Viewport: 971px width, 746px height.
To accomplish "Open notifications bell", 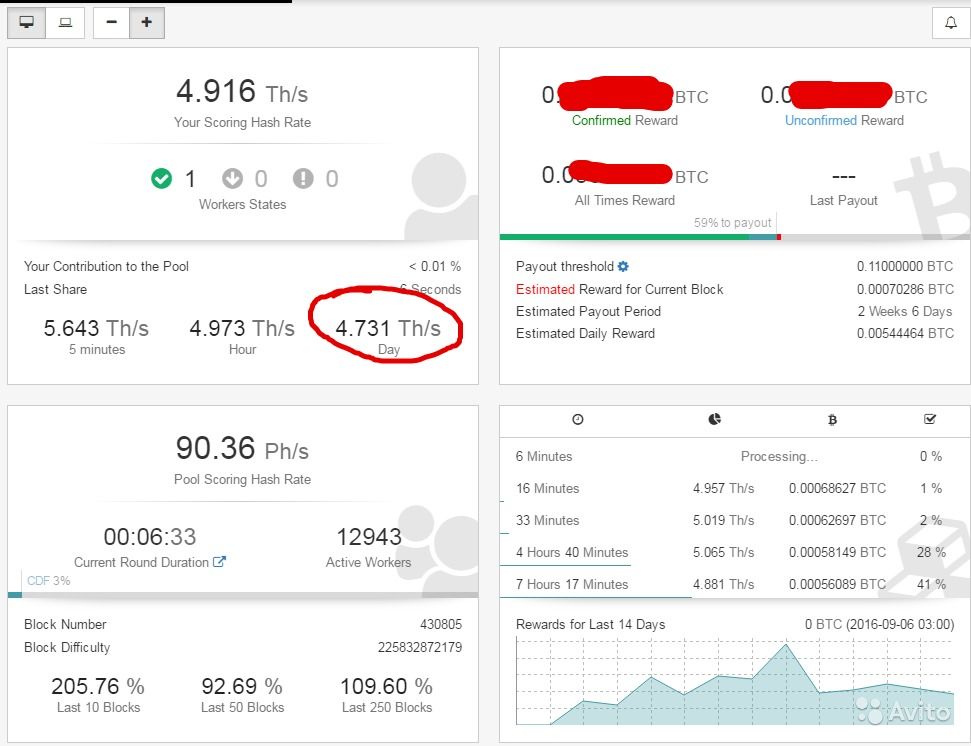I will coord(950,23).
